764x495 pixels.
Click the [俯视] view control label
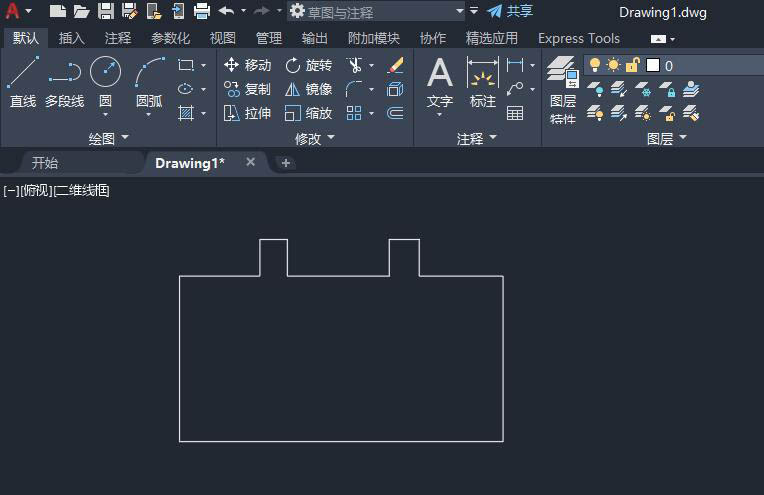tap(37, 190)
